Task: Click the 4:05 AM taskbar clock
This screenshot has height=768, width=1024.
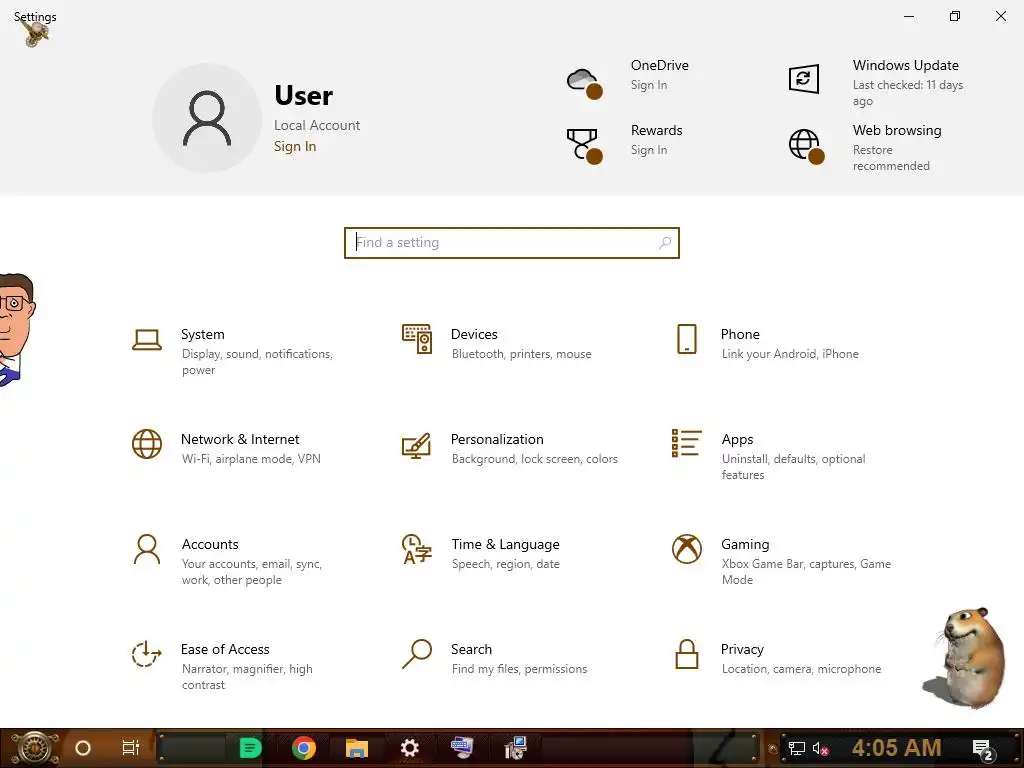Action: pos(896,748)
